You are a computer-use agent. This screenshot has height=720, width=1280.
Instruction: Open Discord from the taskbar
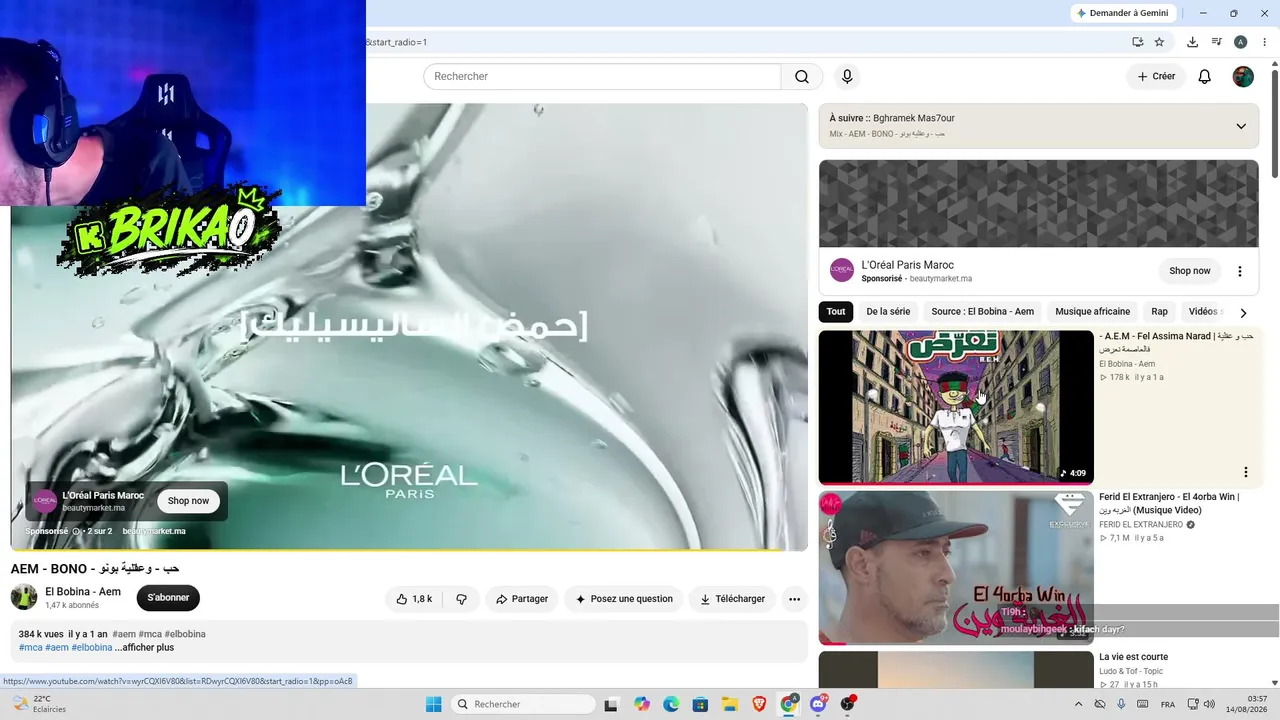click(x=818, y=704)
